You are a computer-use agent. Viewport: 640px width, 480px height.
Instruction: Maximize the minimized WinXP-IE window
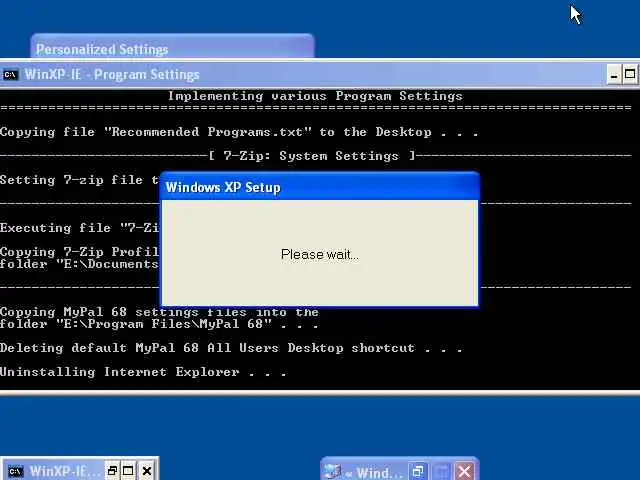pyautogui.click(x=128, y=471)
